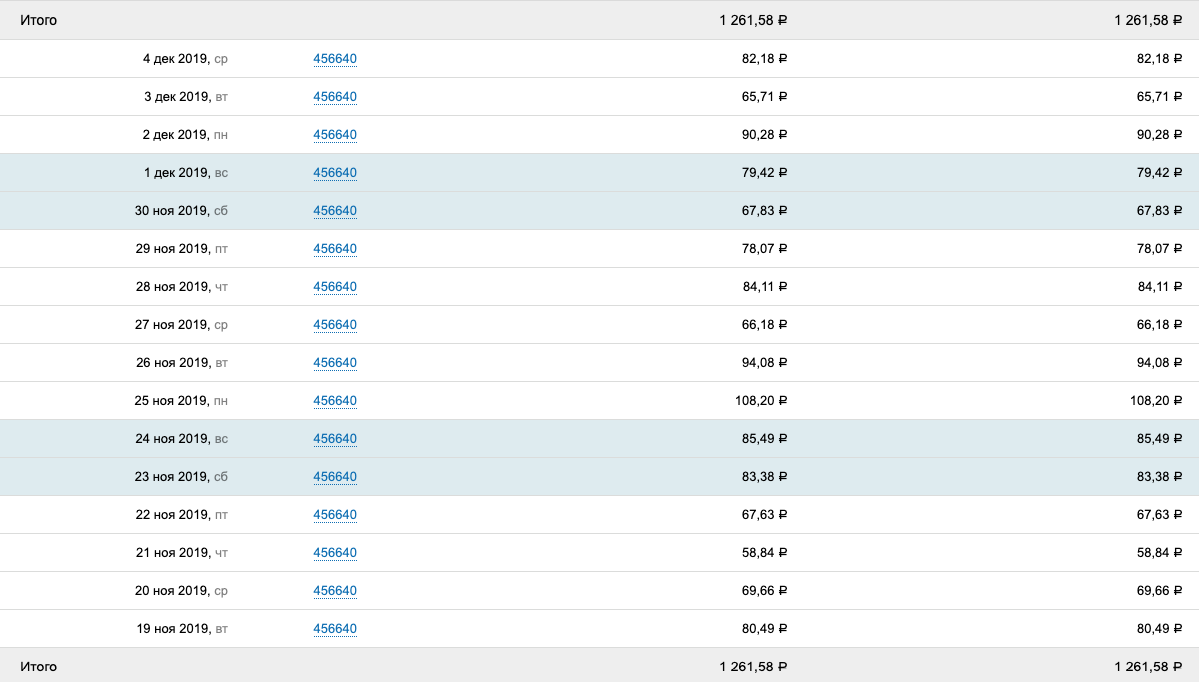Open link 456640 for 1 дек 2019

click(335, 173)
